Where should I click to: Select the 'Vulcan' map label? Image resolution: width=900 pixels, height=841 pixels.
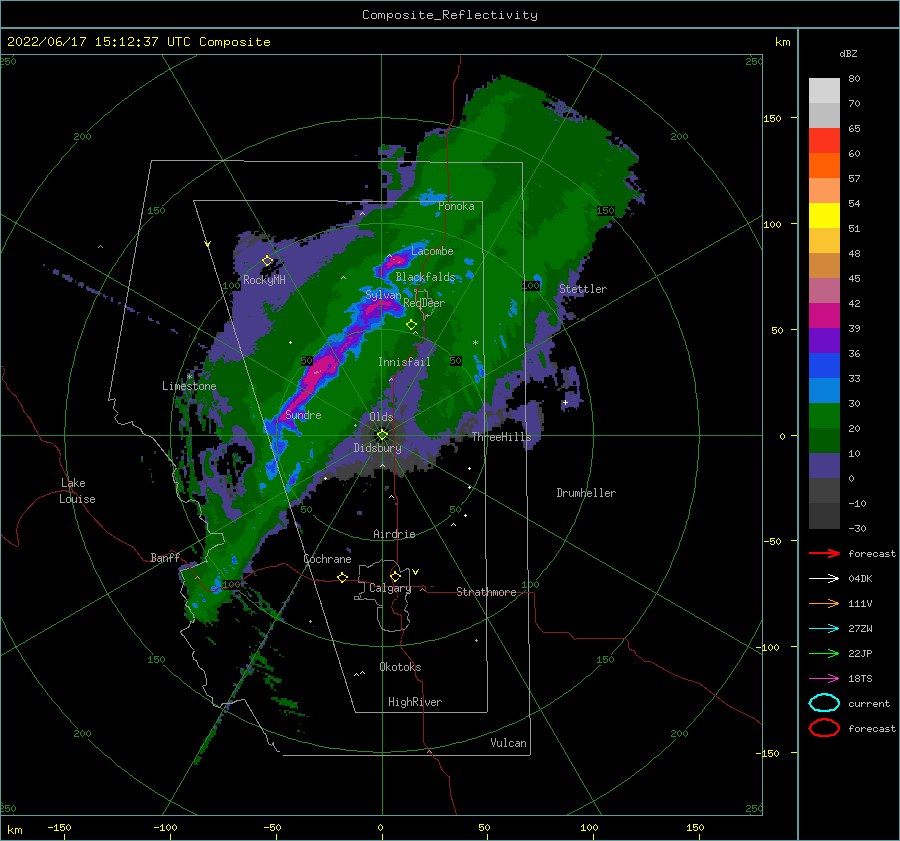coord(509,742)
